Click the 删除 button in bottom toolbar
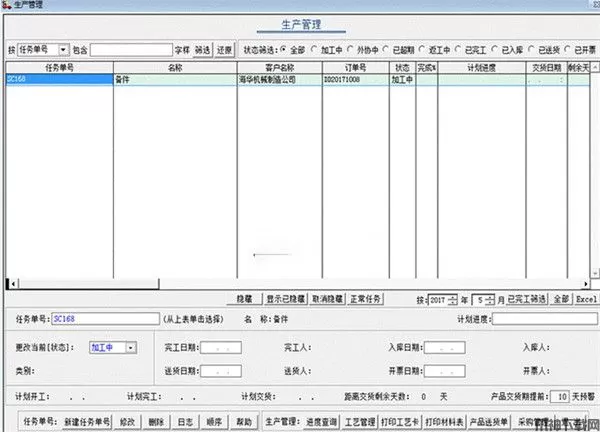 (x=155, y=422)
